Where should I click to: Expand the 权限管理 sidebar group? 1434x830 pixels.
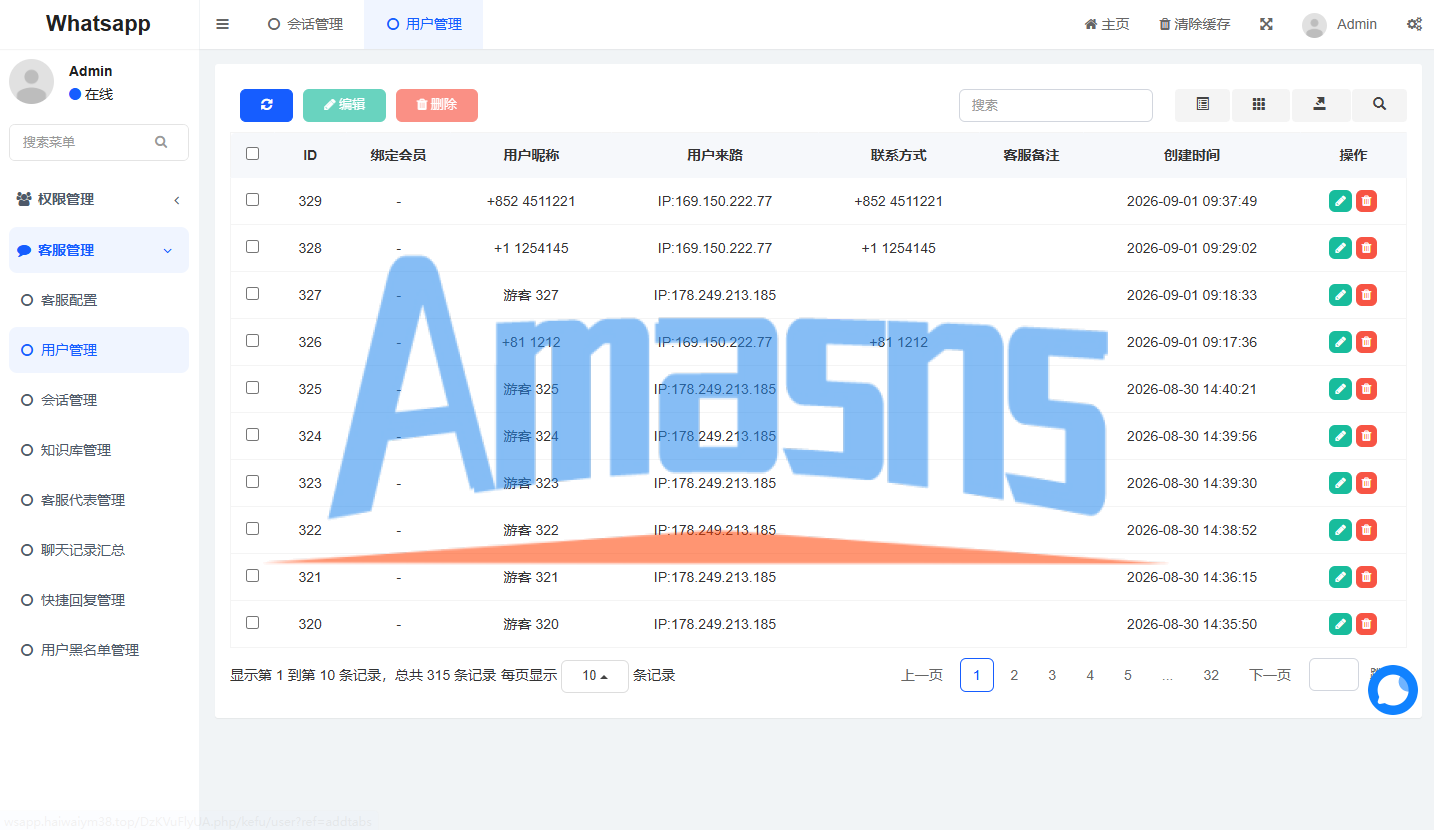(99, 199)
